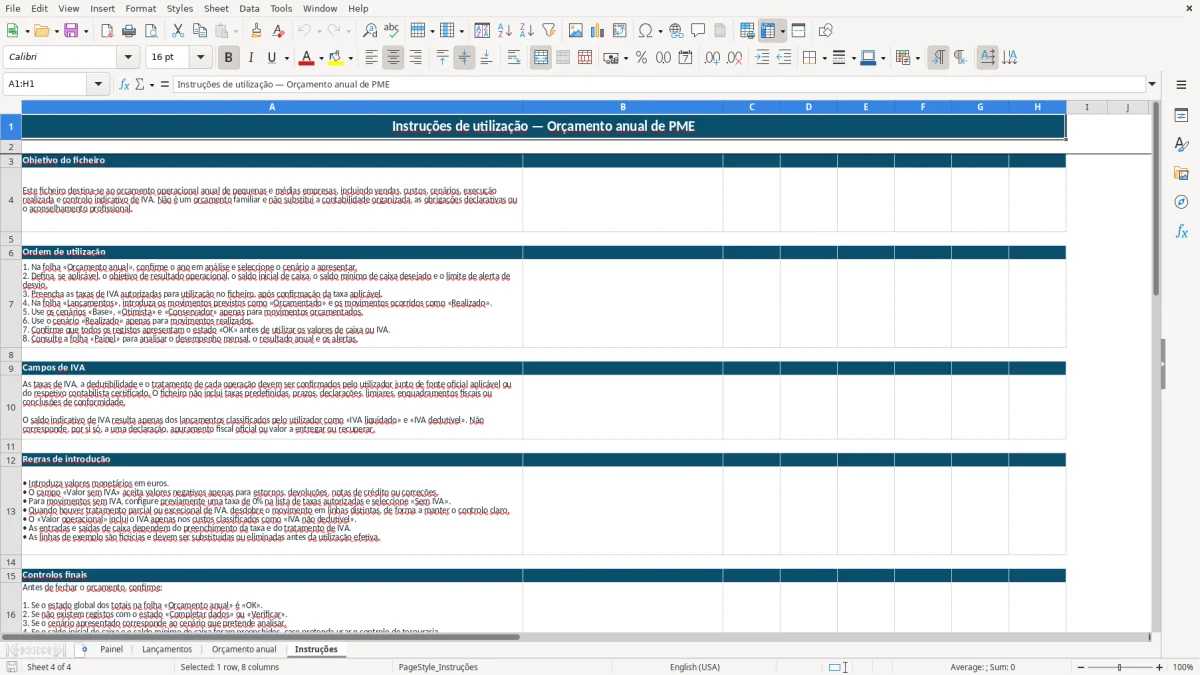Insert a pivot table

(620, 31)
